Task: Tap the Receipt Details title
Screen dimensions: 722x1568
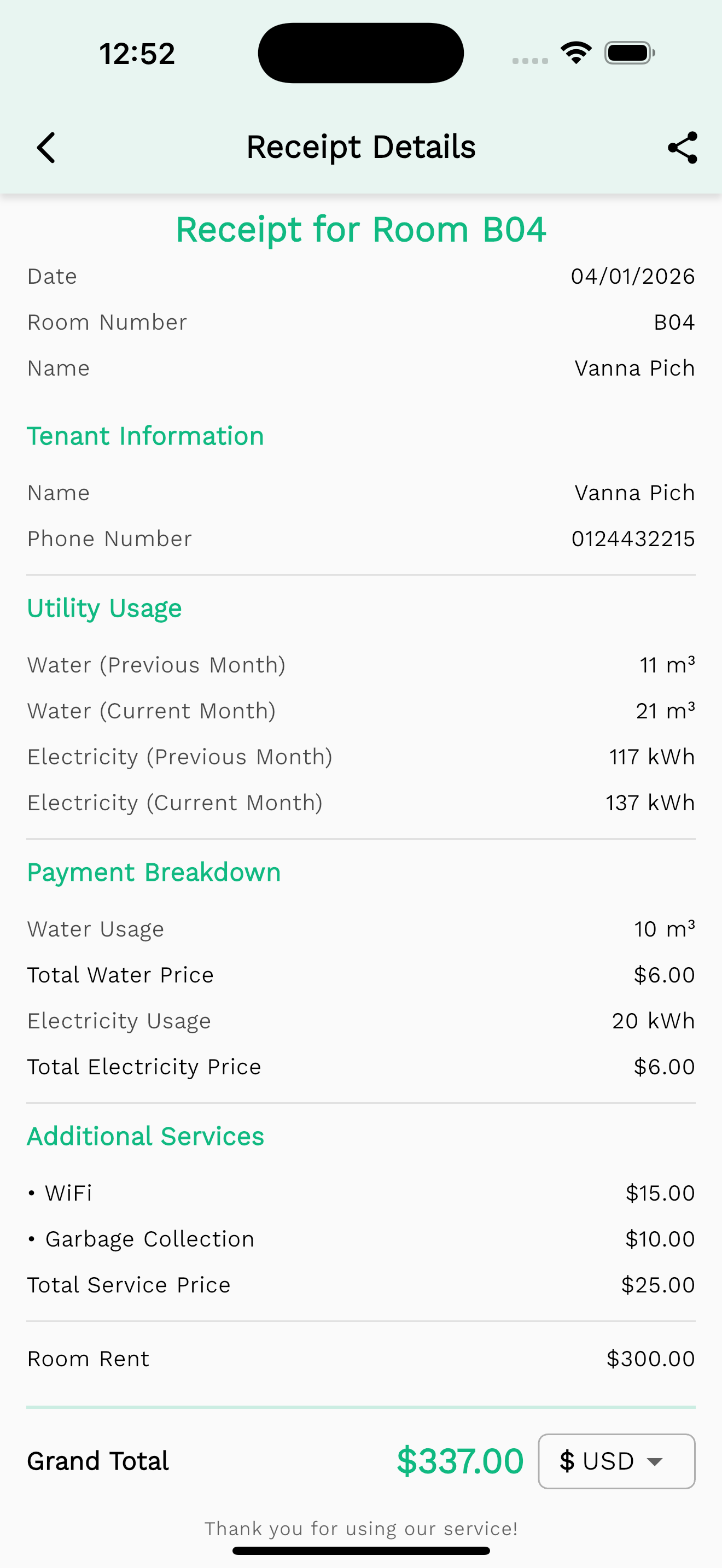Action: (361, 147)
